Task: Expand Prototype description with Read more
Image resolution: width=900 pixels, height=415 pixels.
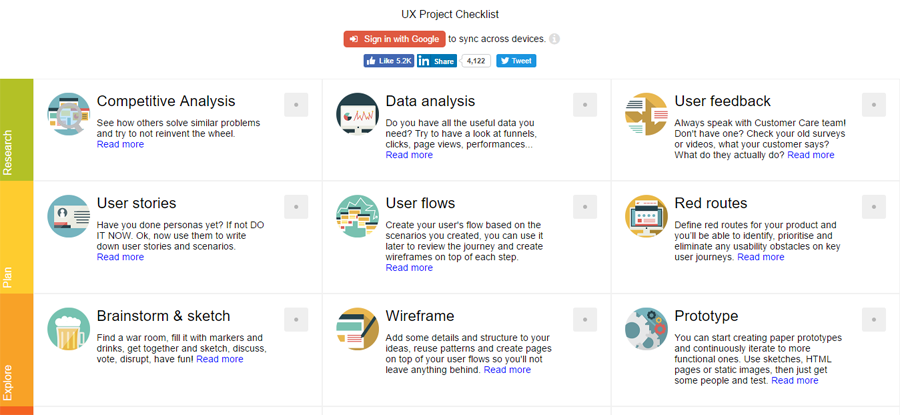Action: [x=794, y=380]
